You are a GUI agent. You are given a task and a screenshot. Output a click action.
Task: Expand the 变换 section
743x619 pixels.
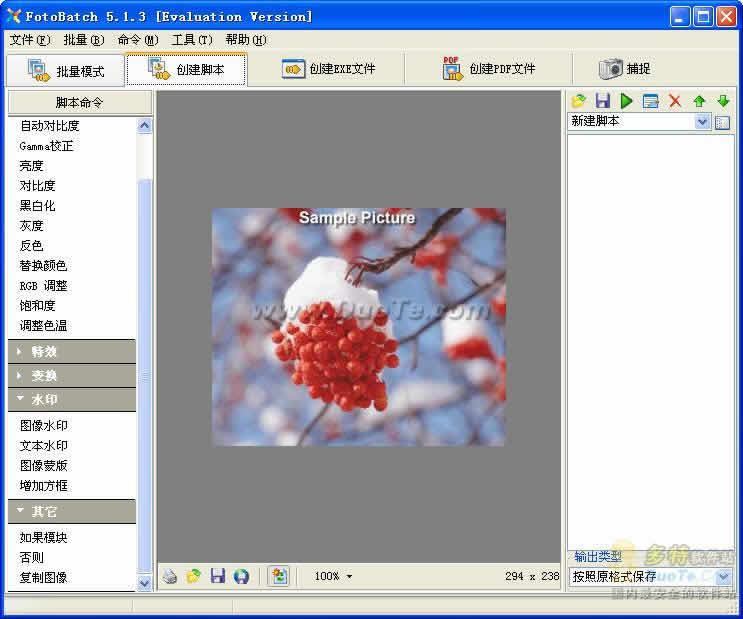coord(72,376)
